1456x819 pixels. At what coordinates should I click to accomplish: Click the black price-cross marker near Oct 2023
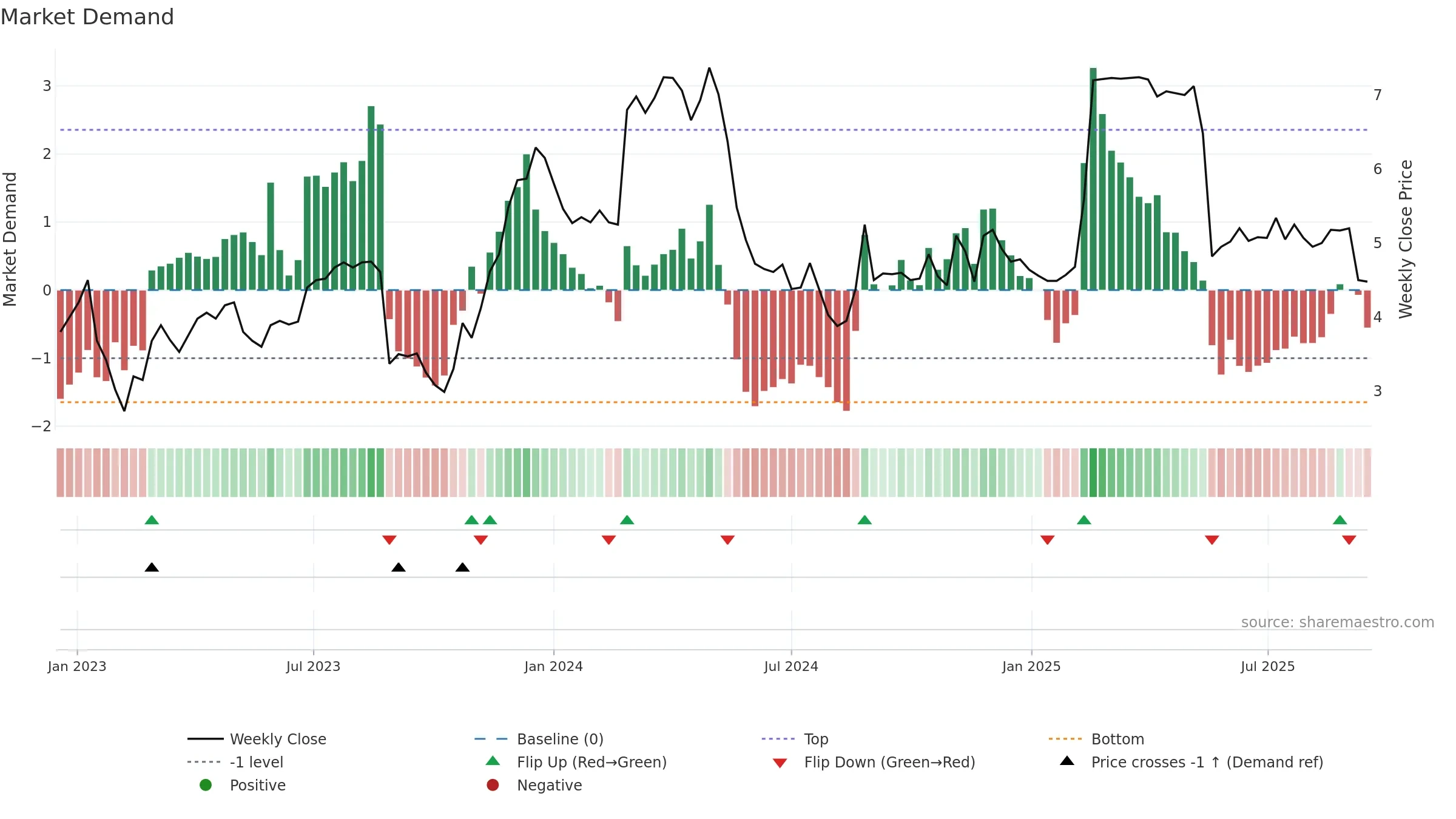(x=462, y=567)
